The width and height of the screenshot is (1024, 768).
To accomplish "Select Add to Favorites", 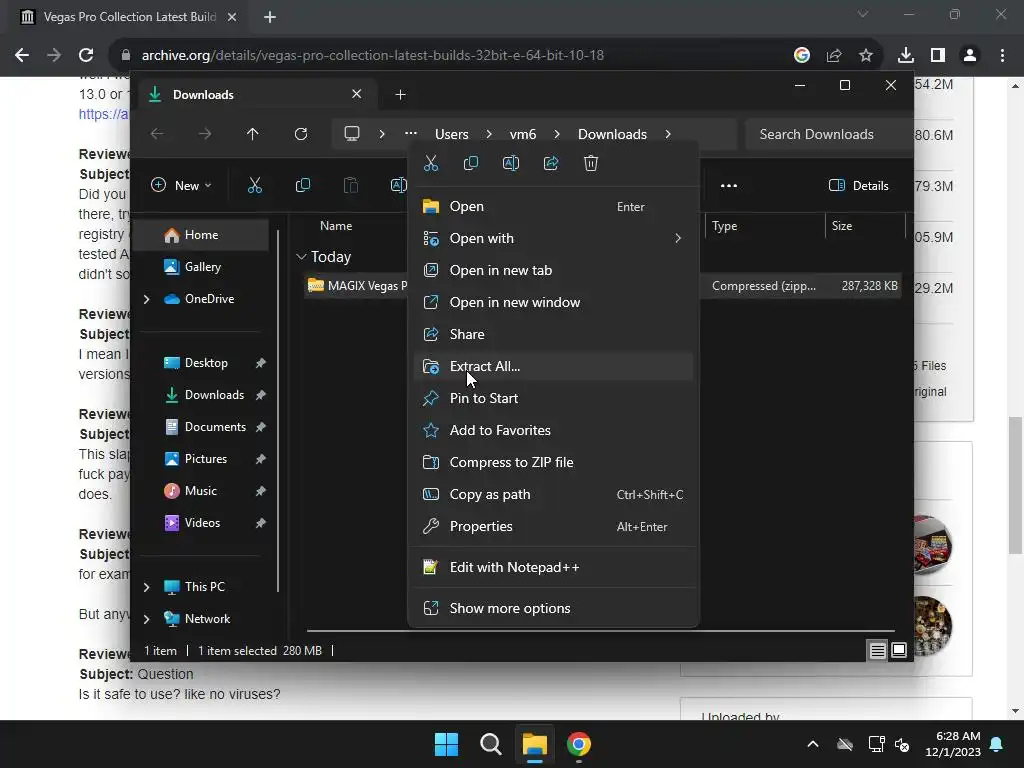I will pos(553,430).
